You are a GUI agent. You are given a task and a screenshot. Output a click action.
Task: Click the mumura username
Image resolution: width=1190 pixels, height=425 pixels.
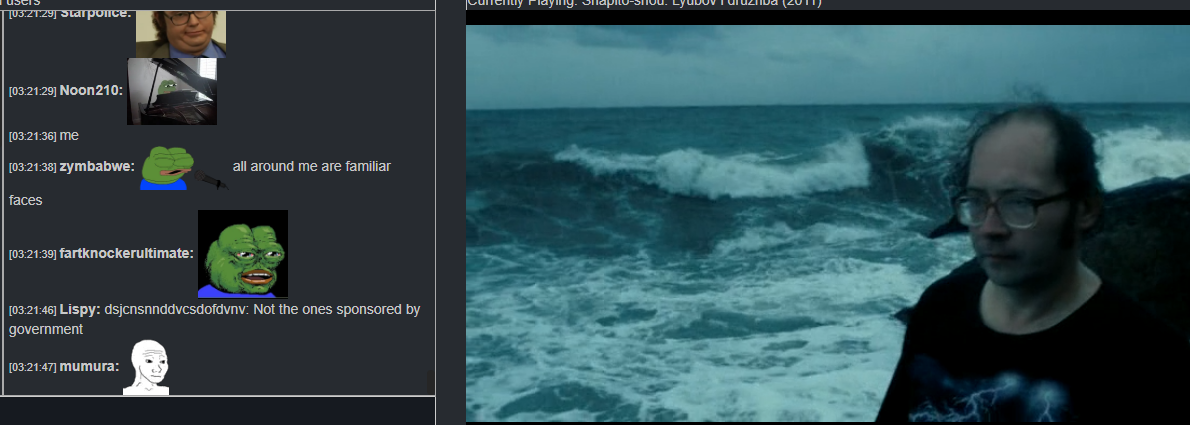90,367
